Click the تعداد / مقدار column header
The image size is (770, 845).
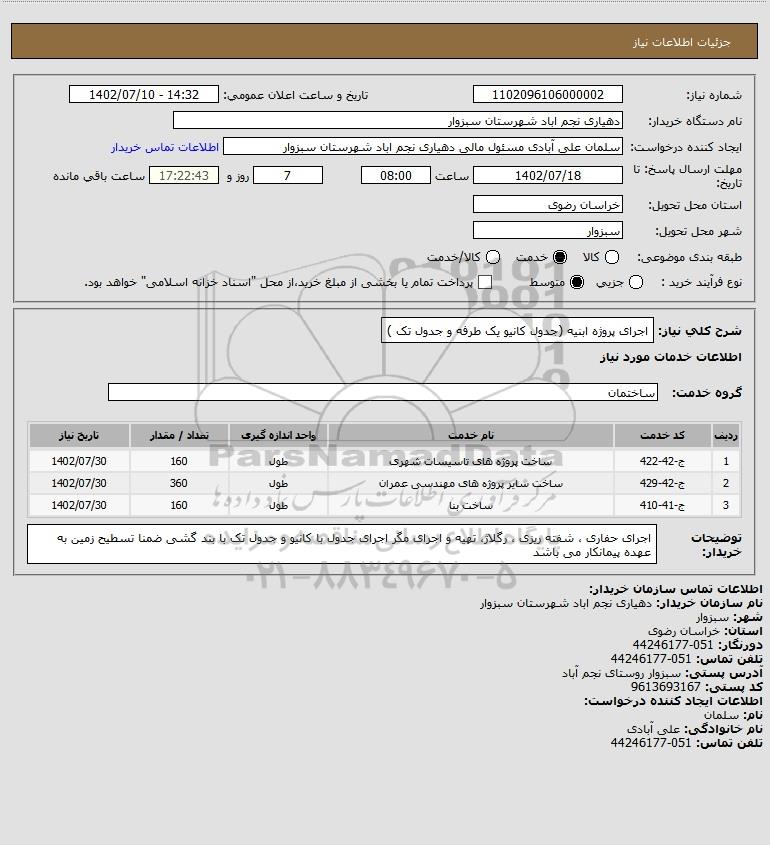coord(179,435)
